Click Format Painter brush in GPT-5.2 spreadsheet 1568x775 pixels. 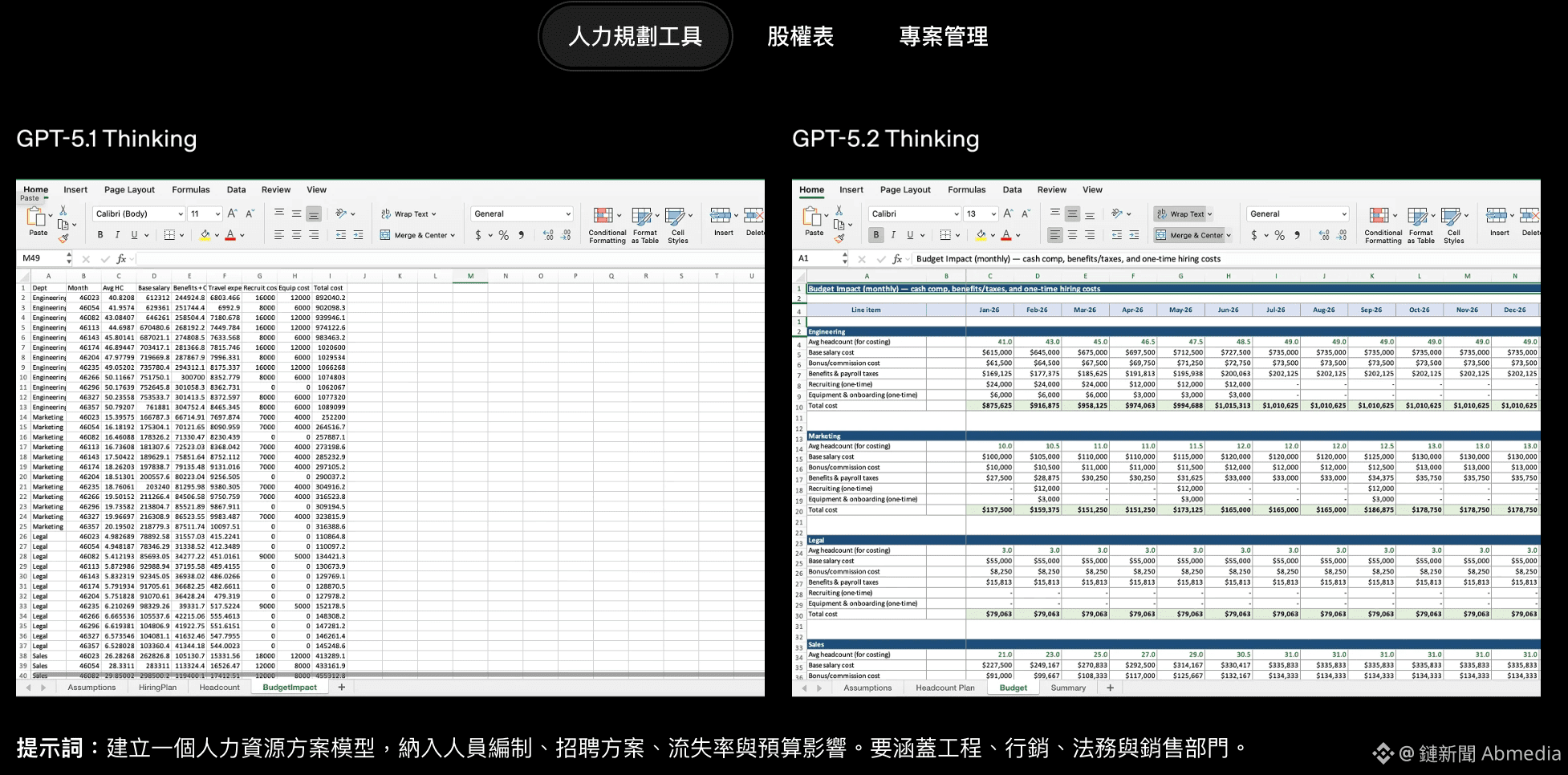click(839, 238)
